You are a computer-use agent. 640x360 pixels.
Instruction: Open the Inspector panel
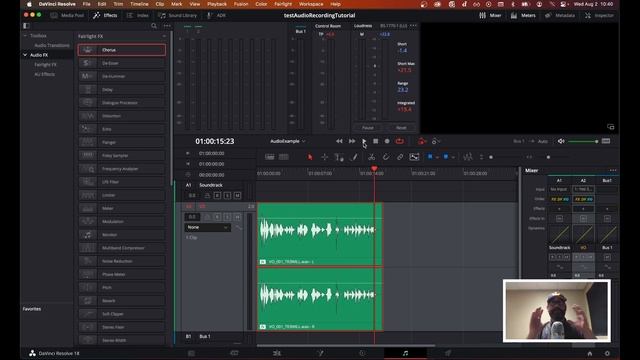(599, 16)
